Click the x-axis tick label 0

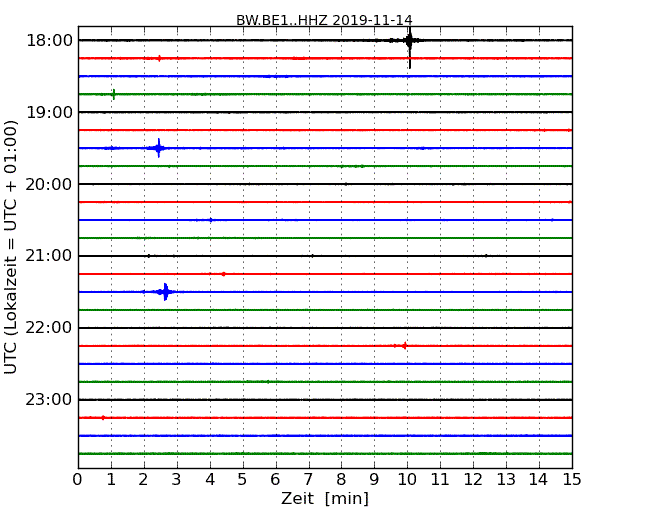click(x=78, y=480)
